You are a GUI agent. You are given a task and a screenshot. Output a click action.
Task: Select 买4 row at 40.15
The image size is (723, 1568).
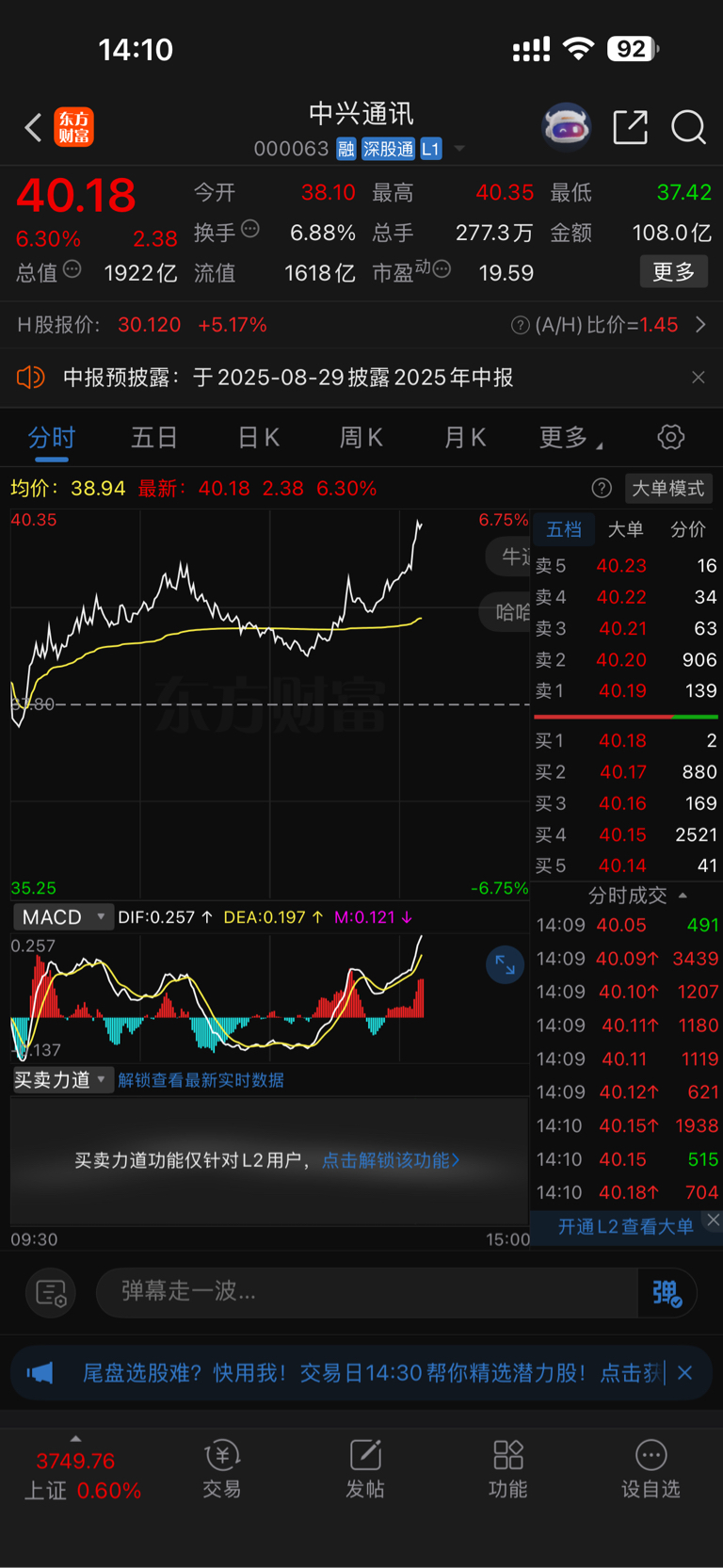coord(626,834)
